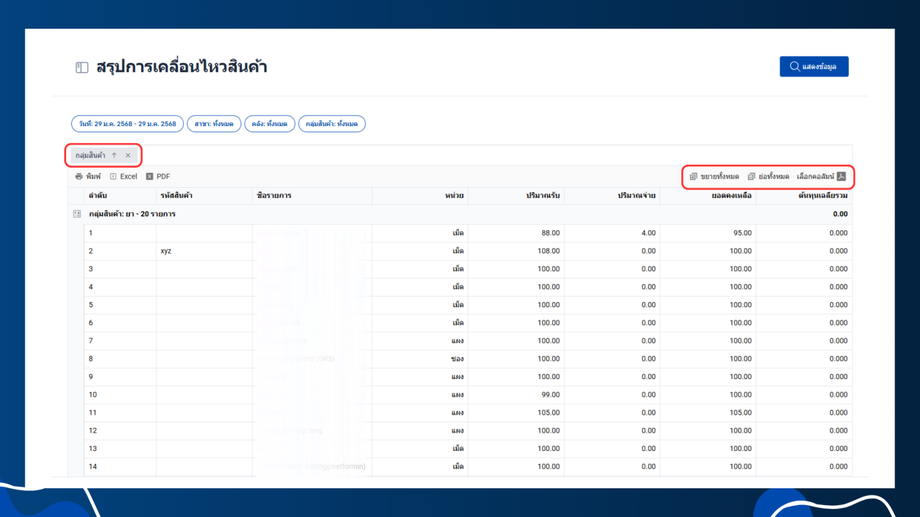Click the blue แสดงข้อมูล search button

tap(814, 66)
